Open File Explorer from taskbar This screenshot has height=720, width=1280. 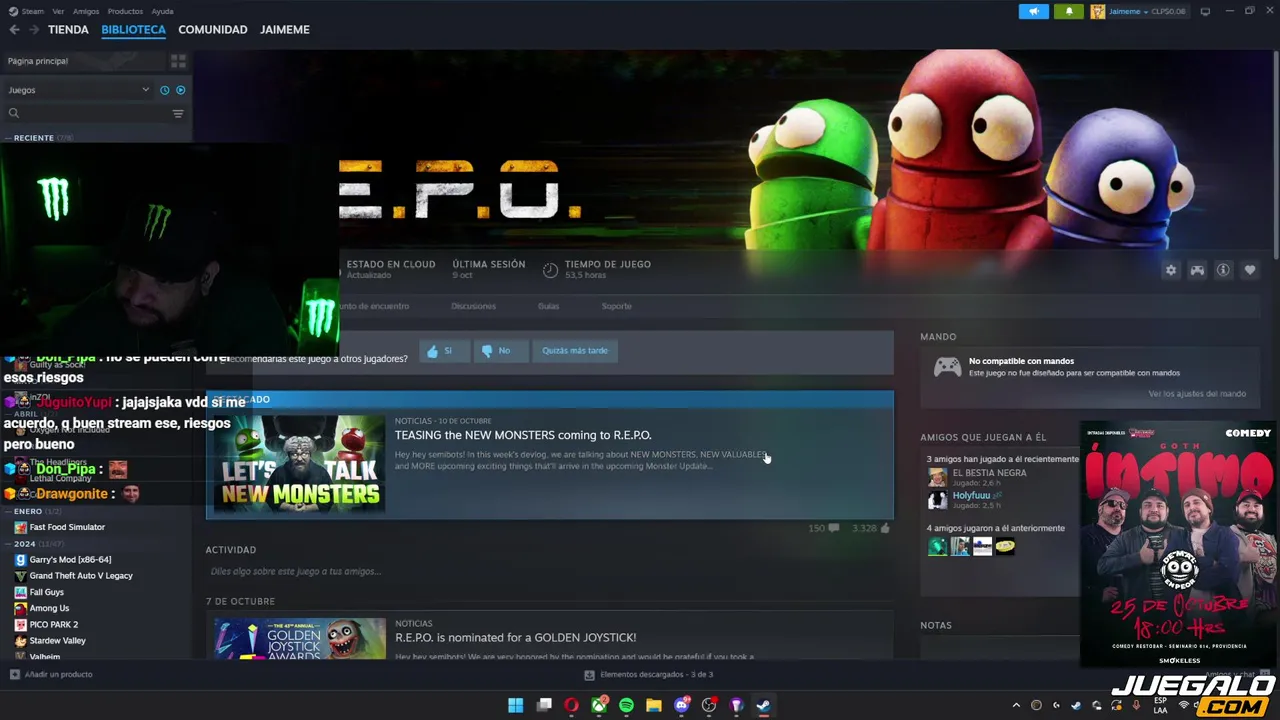(x=654, y=705)
